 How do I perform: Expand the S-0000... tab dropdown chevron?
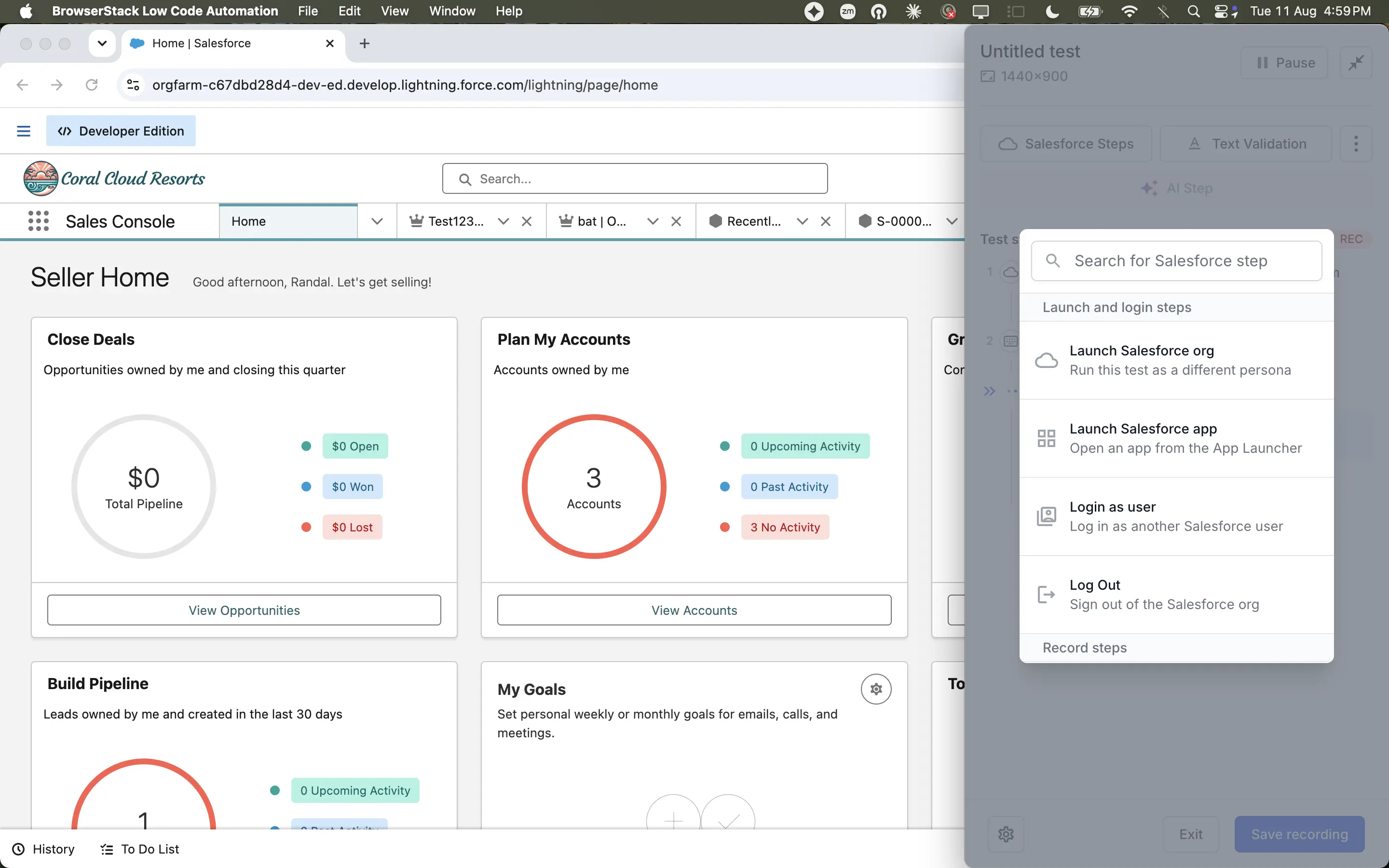pyautogui.click(x=952, y=222)
